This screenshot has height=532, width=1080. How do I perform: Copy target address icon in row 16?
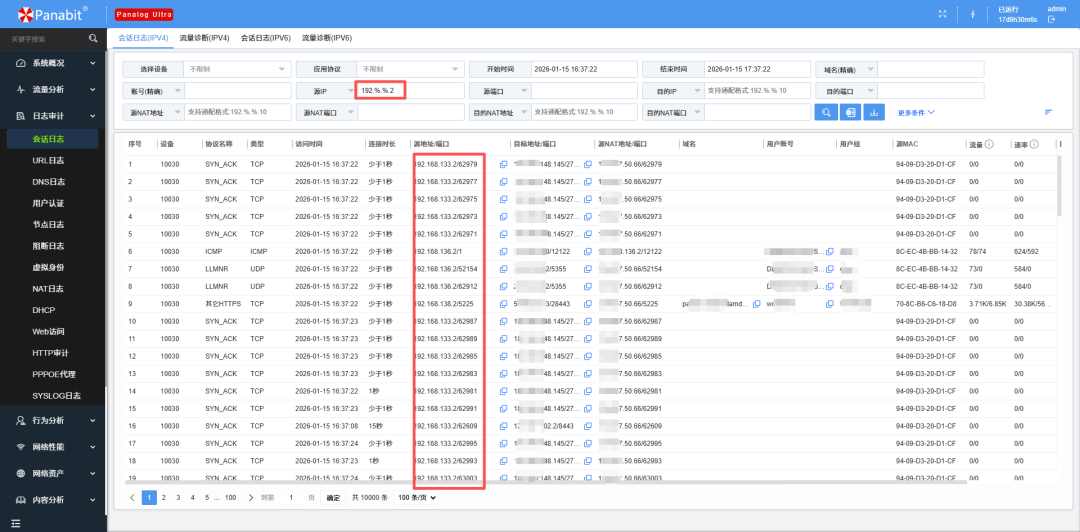[x=588, y=427]
